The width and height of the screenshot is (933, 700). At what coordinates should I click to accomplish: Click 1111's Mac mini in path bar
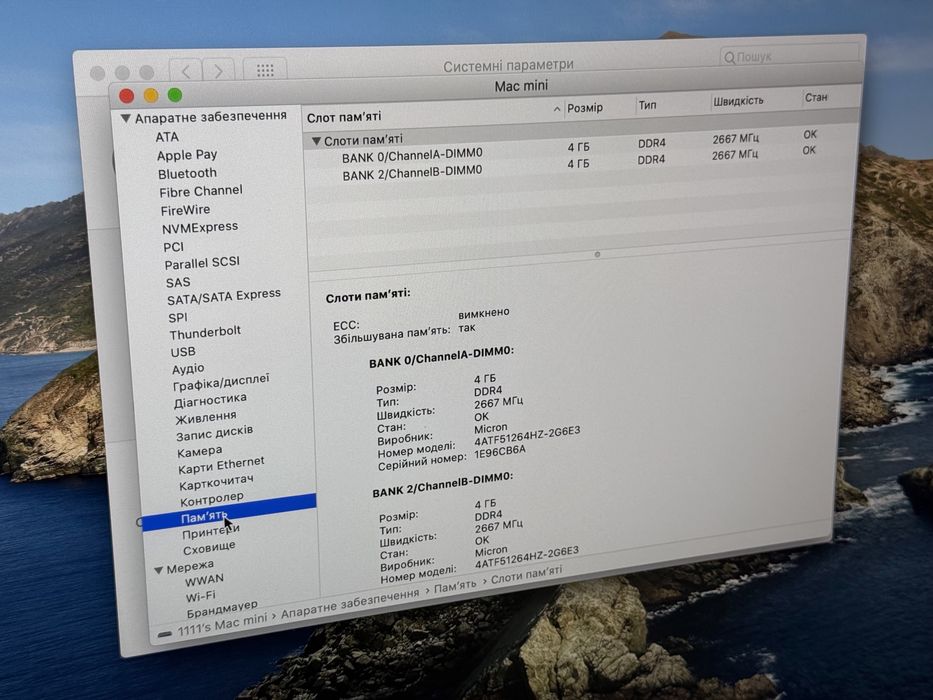coord(222,623)
